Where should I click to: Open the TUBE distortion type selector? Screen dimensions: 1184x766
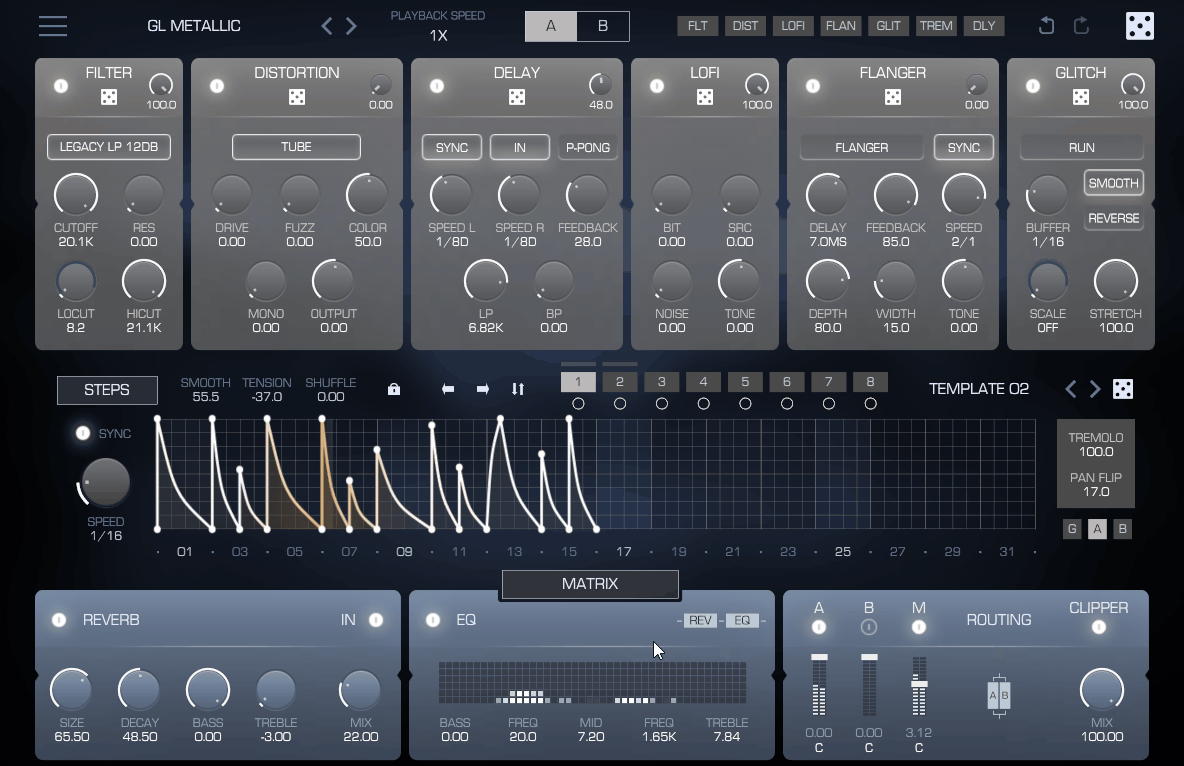[x=296, y=147]
